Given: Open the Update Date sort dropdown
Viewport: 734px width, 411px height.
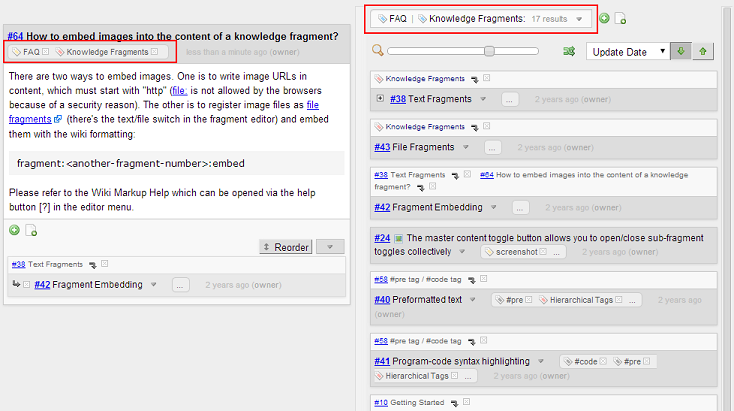Looking at the screenshot, I should (x=627, y=51).
